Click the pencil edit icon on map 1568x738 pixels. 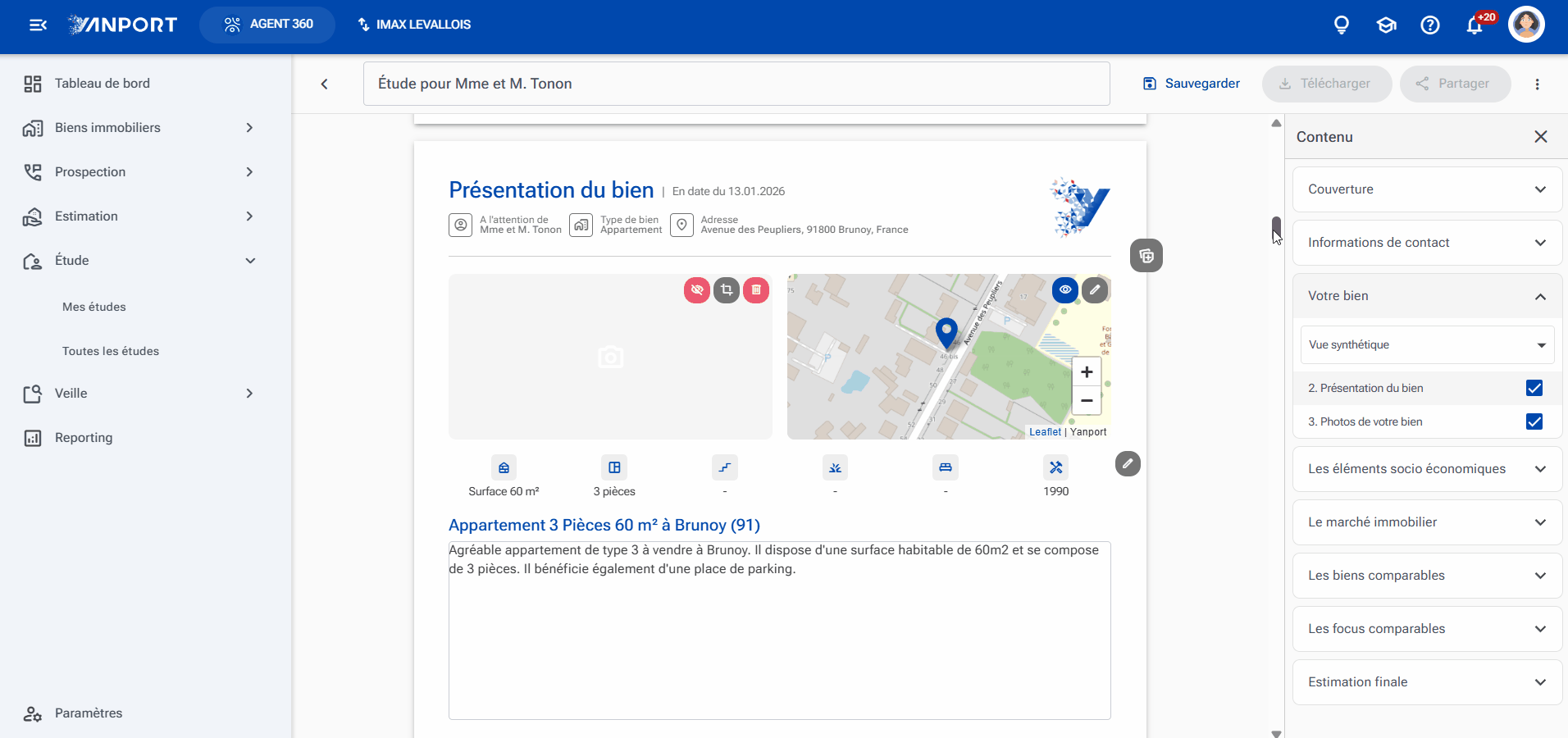click(1095, 290)
